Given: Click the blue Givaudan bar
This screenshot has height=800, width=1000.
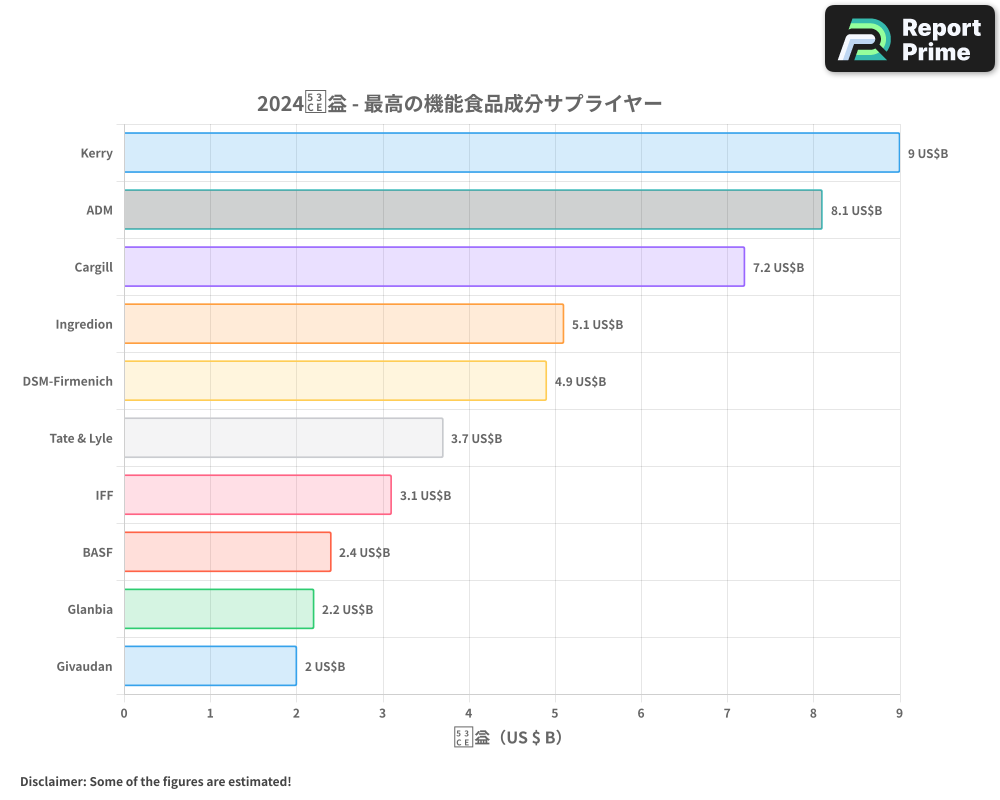Looking at the screenshot, I should coord(210,666).
